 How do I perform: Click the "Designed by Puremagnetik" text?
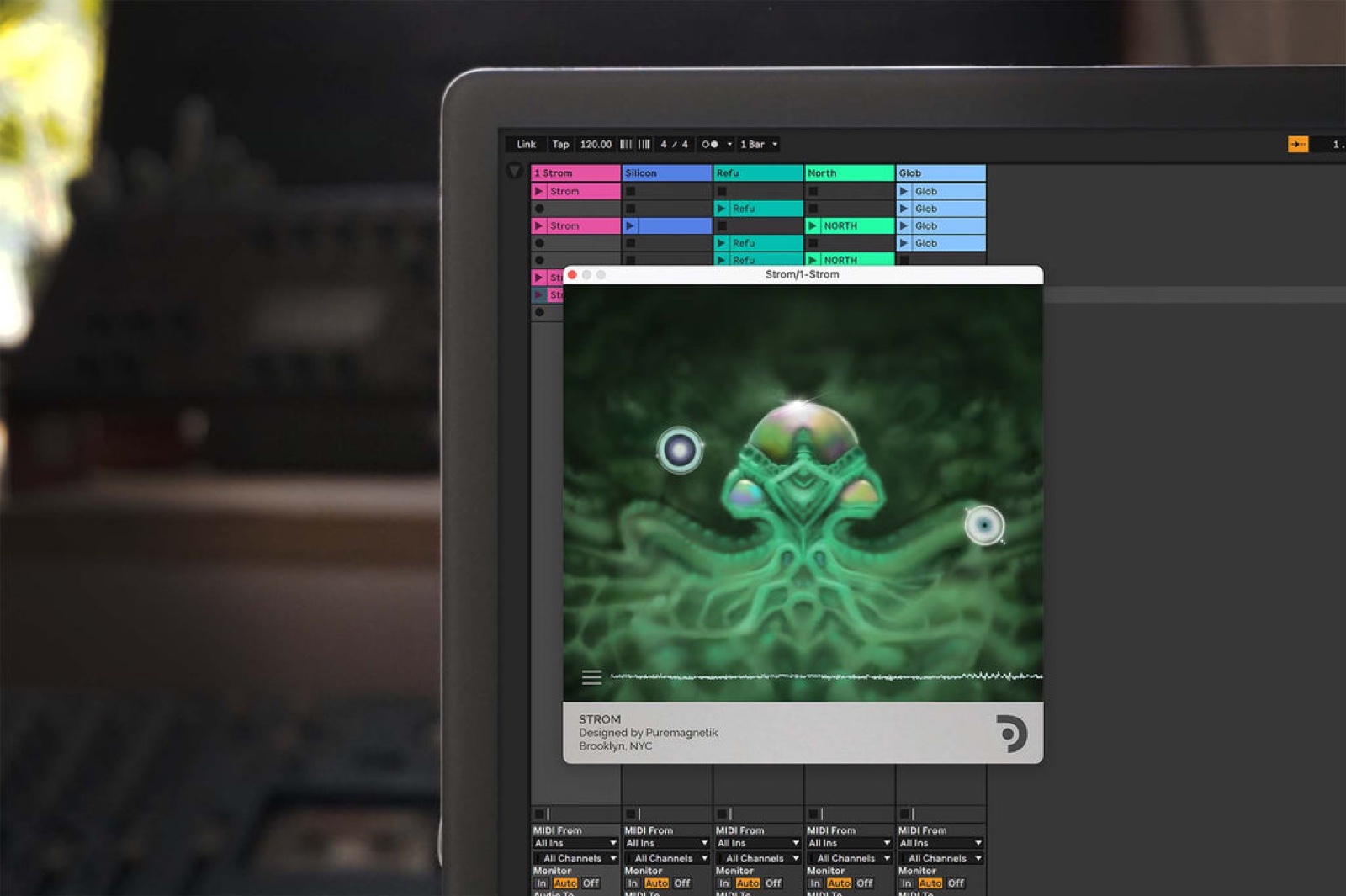648,733
